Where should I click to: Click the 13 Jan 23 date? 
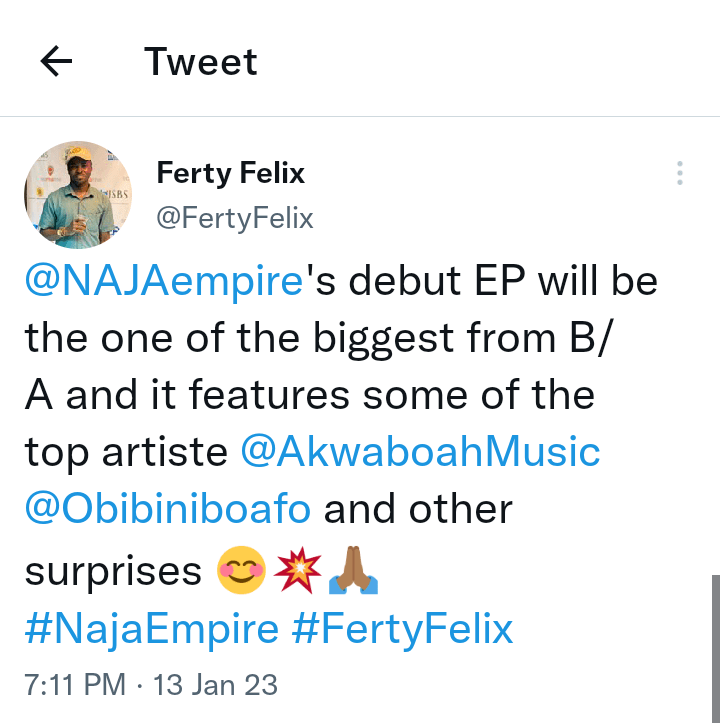tap(214, 685)
